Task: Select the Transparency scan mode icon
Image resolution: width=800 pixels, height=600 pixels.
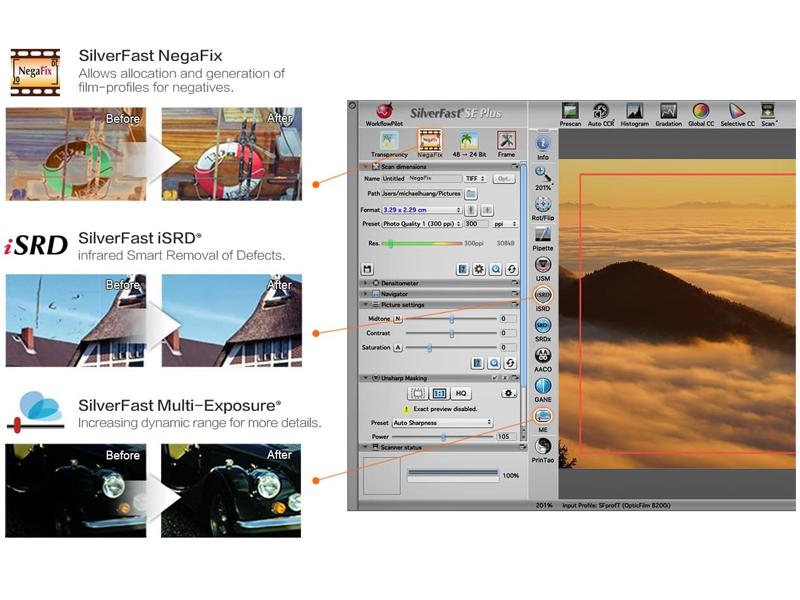Action: coord(389,140)
